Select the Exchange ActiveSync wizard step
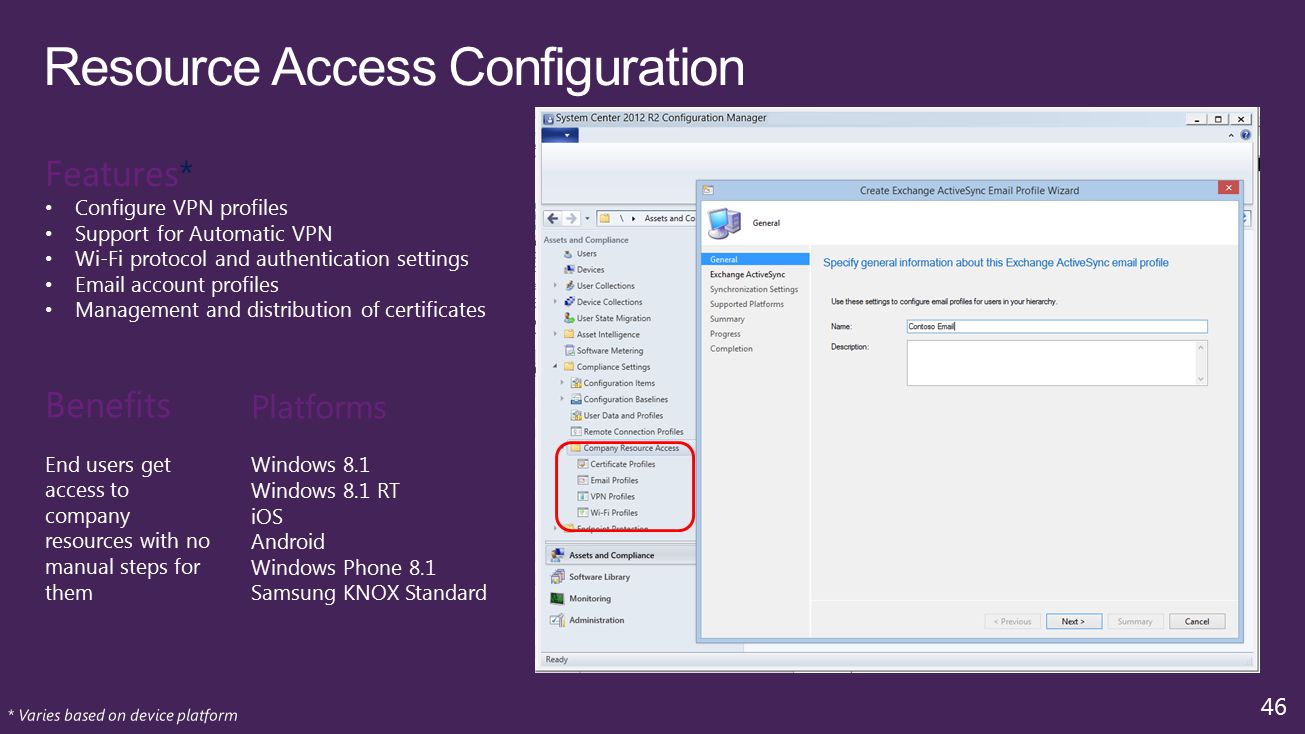This screenshot has height=734, width=1305. coord(748,274)
